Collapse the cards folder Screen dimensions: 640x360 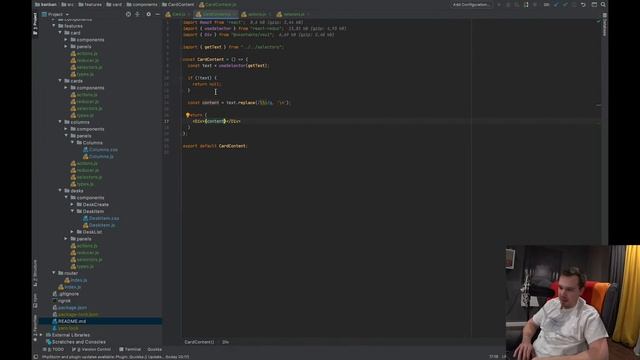click(x=60, y=81)
